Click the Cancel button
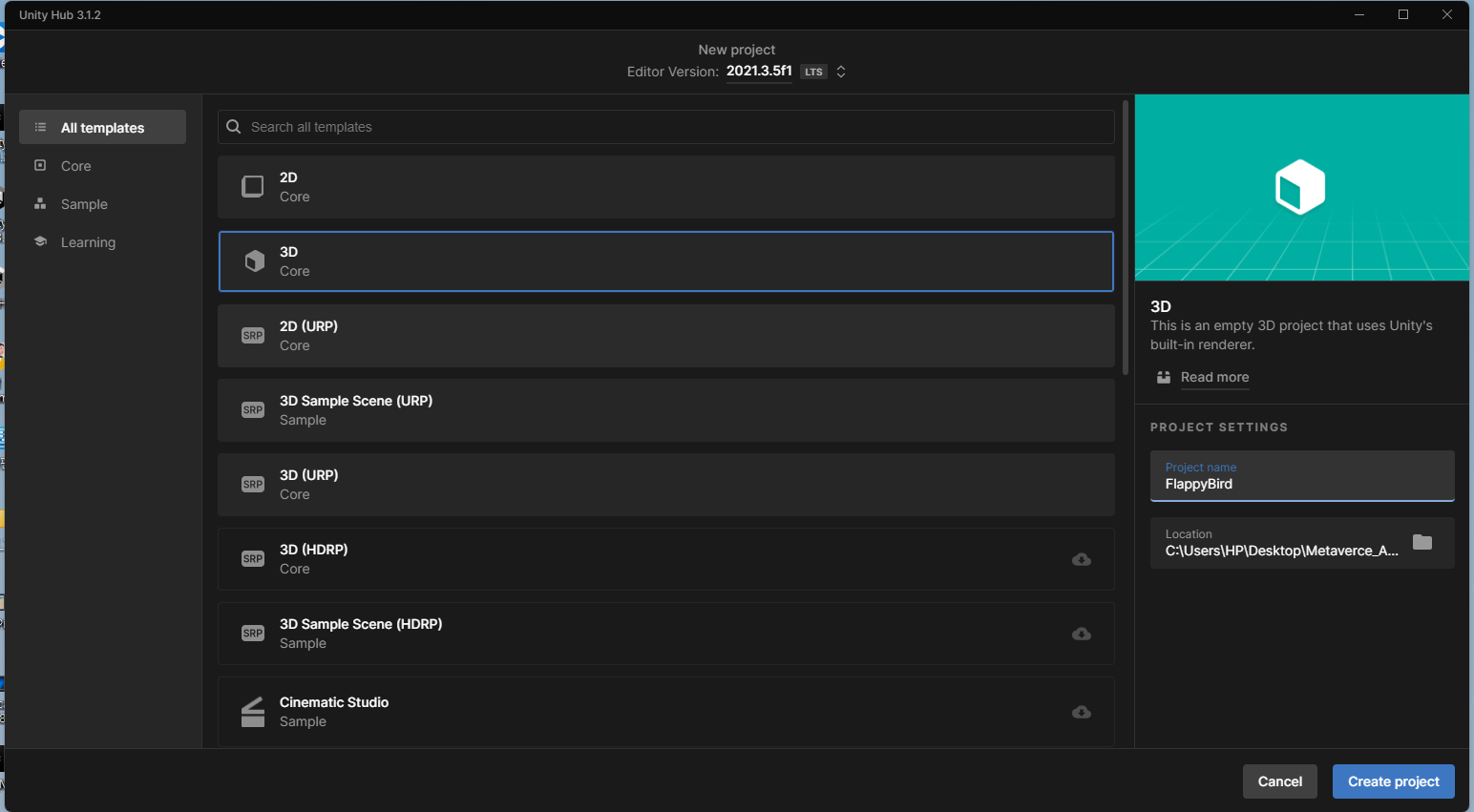1474x812 pixels. click(x=1280, y=781)
